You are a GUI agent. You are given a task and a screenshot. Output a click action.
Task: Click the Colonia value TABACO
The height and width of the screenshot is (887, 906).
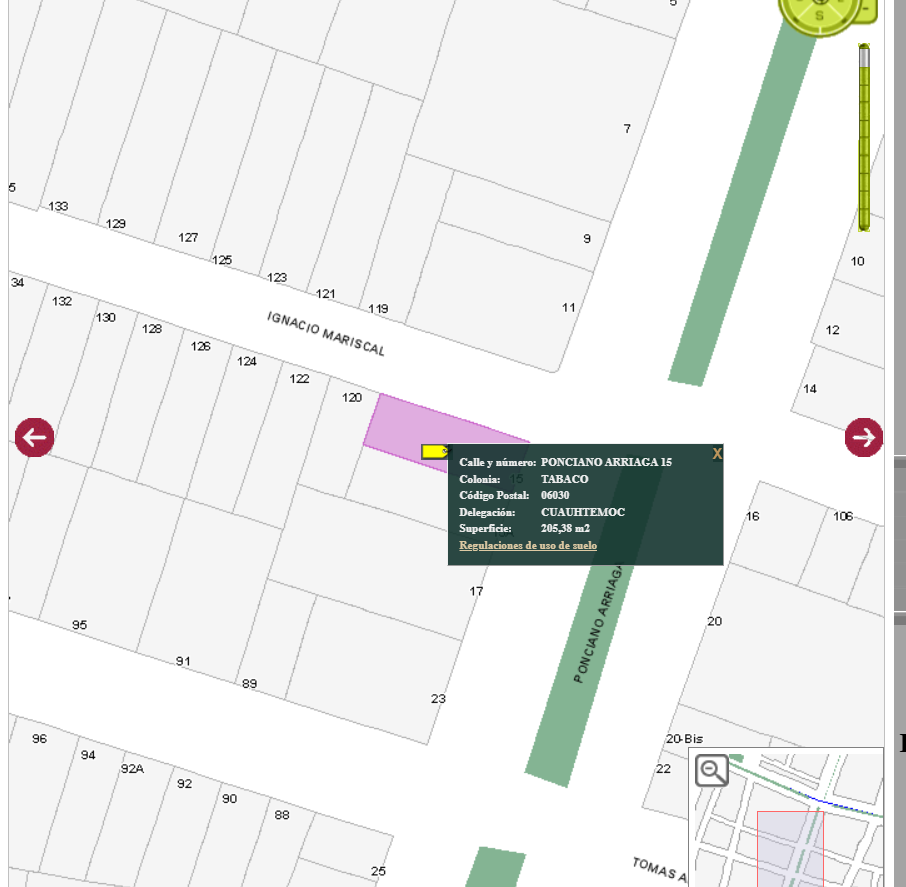[x=565, y=479]
